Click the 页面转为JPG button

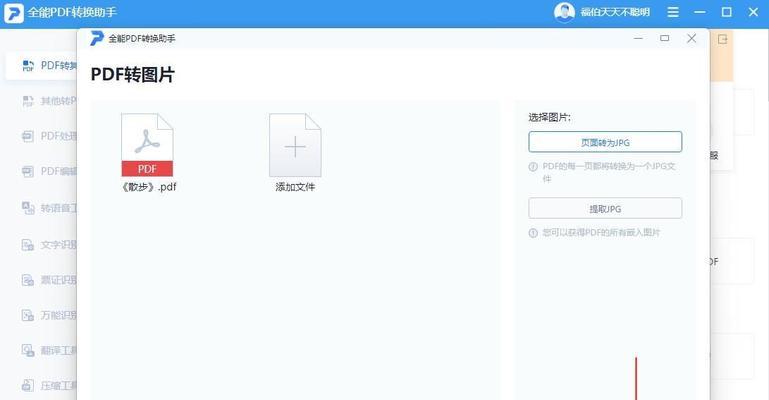(x=605, y=142)
